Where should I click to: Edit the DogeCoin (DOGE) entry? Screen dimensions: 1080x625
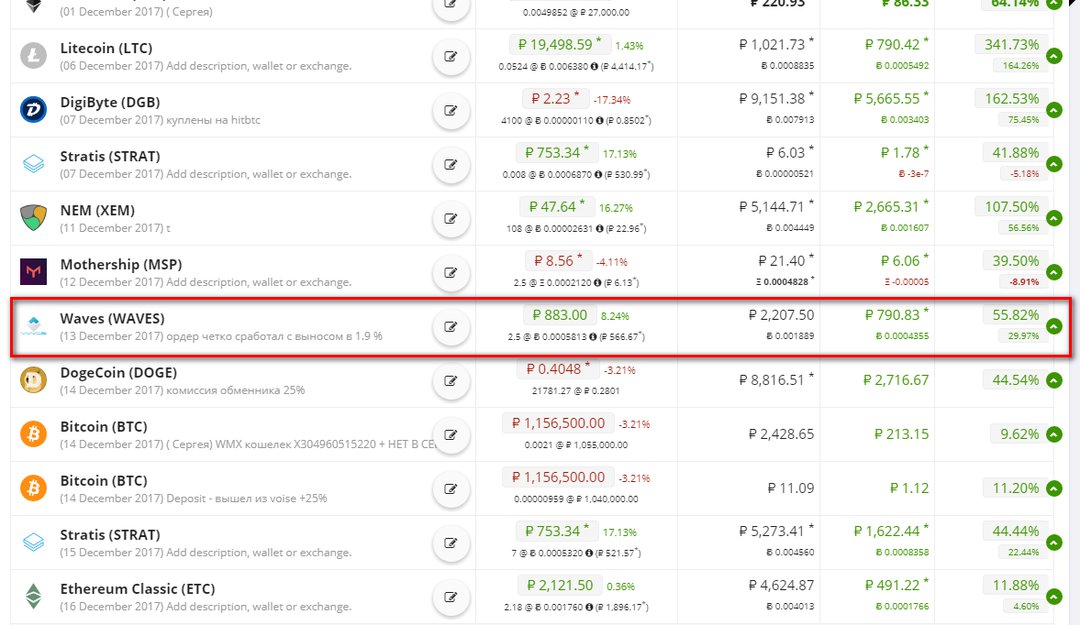pos(450,381)
